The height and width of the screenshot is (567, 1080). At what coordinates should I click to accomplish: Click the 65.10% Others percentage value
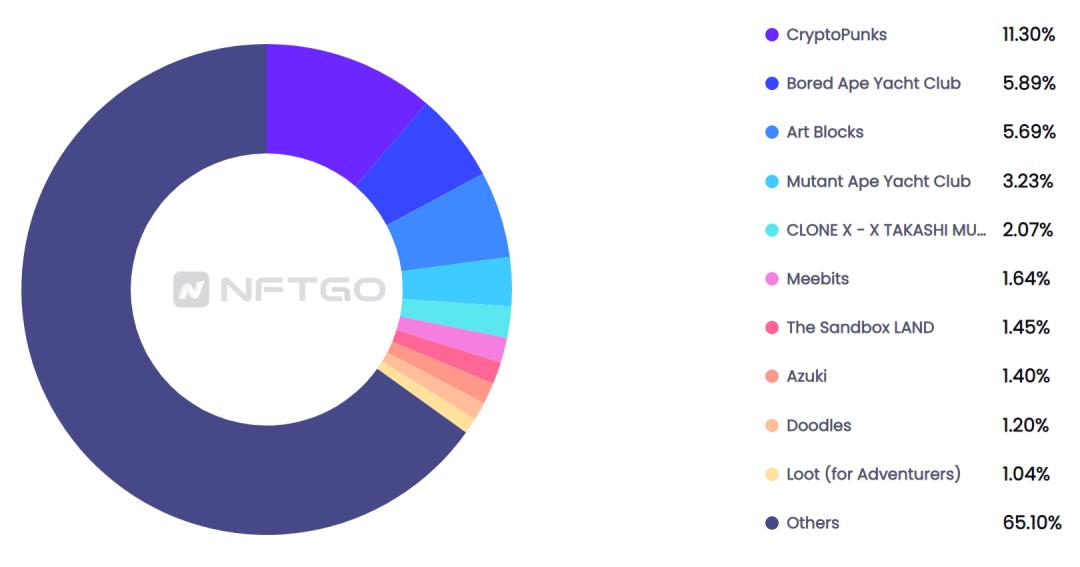coord(1032,523)
